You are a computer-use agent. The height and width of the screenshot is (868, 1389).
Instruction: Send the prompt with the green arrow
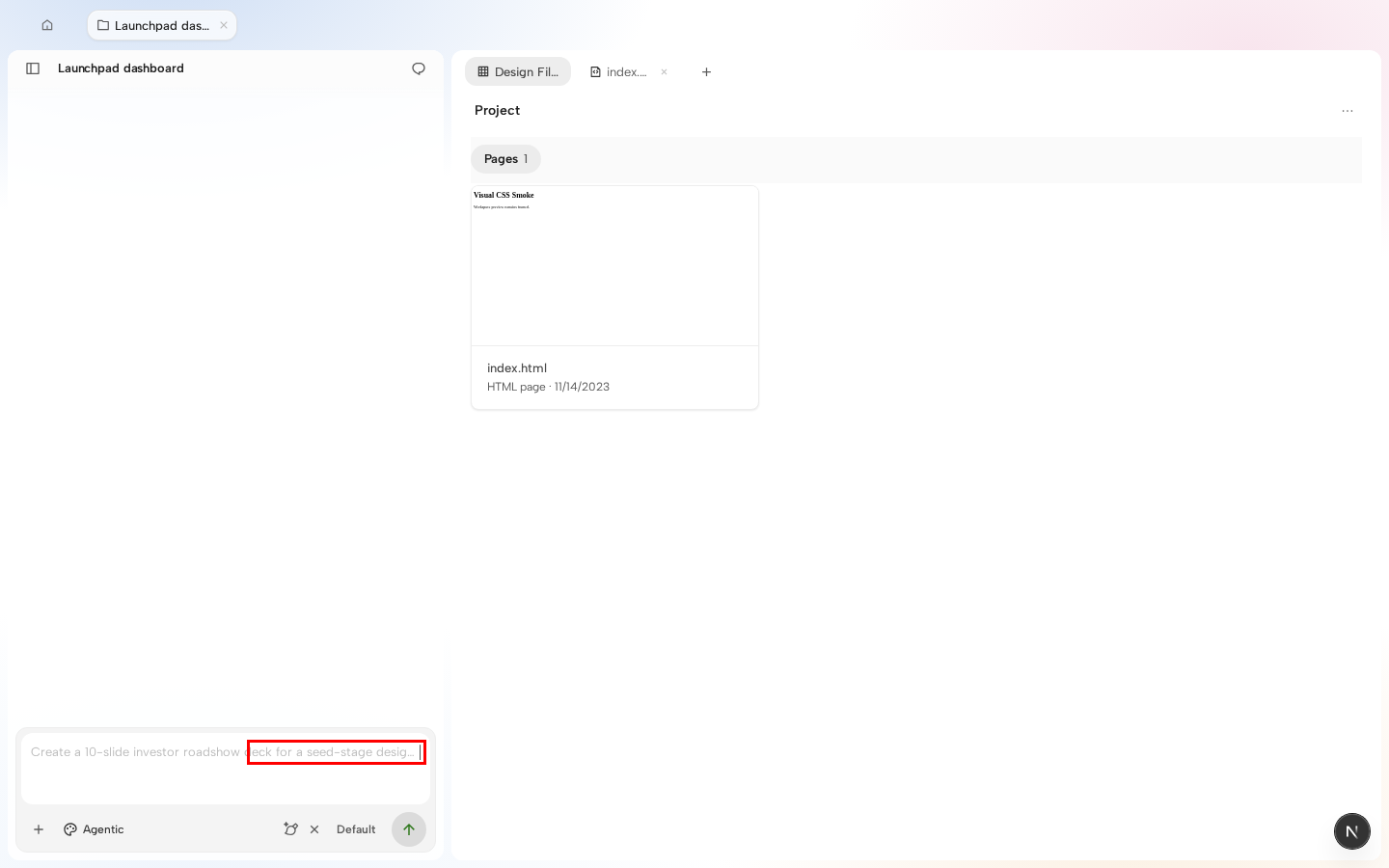409,829
